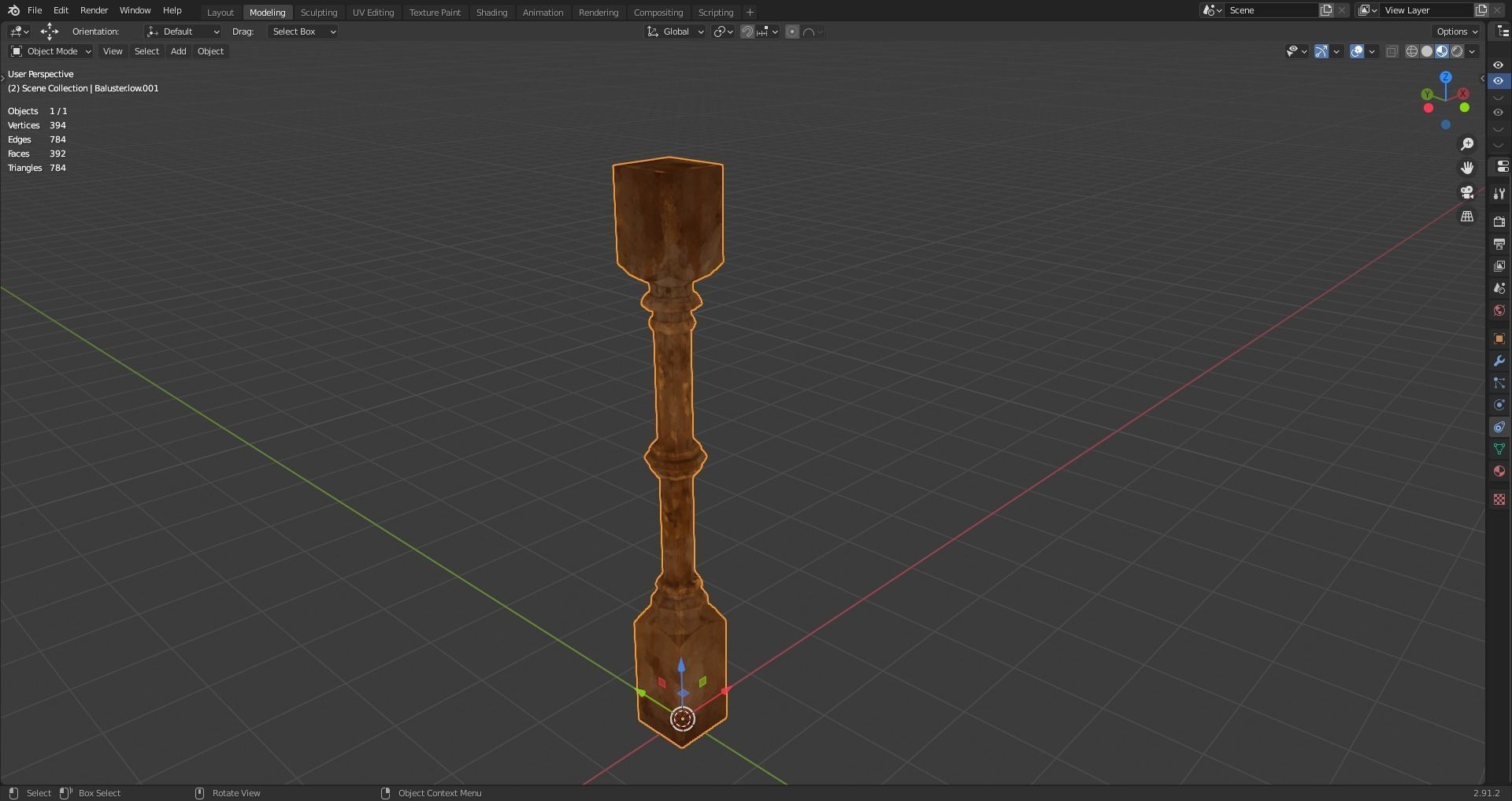Viewport: 1512px width, 801px height.
Task: Toggle show overlays button
Action: point(1357,51)
